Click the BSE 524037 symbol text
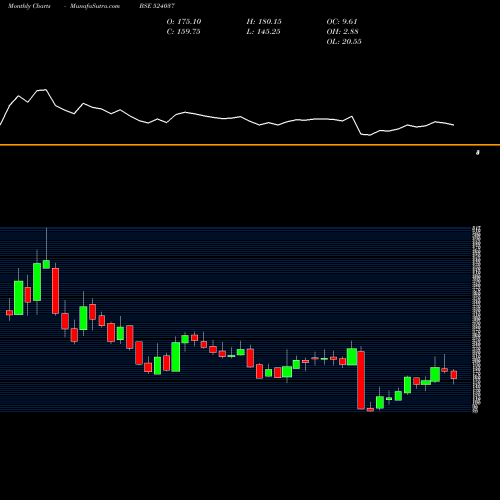This screenshot has height=500, width=500. click(x=157, y=6)
